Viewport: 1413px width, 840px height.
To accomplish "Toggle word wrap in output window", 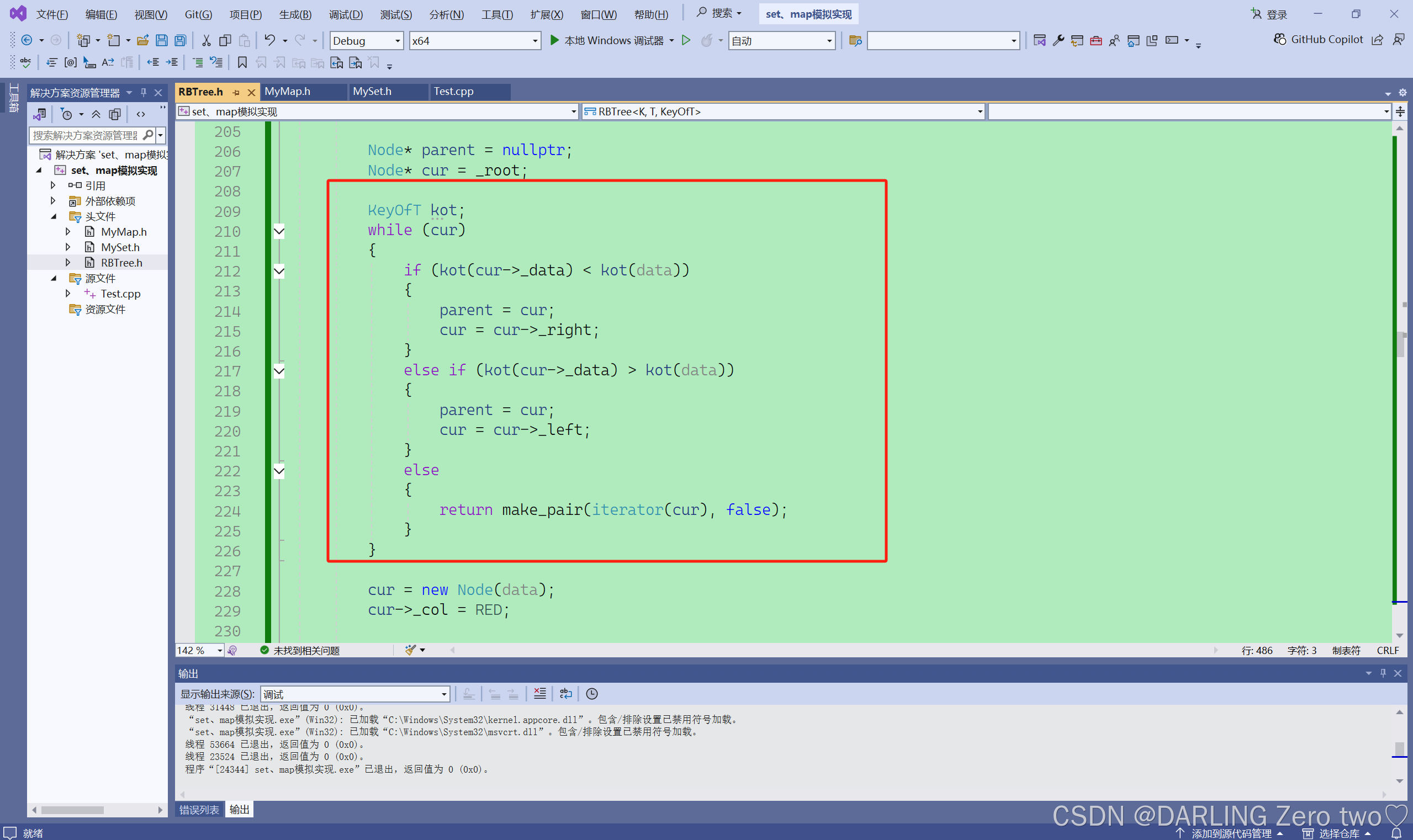I will (x=565, y=693).
